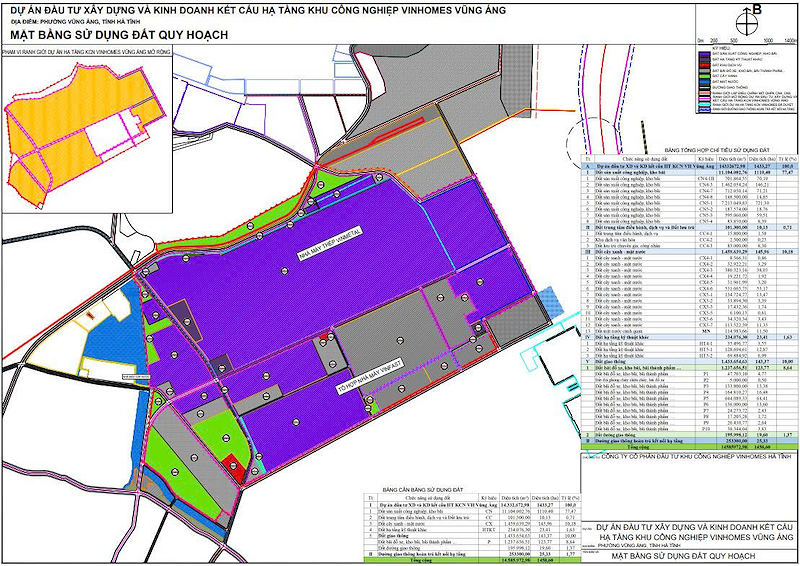Click the 'HTKT' code cell in the balance table
Viewport: 800px width, 566px height.
(489, 530)
